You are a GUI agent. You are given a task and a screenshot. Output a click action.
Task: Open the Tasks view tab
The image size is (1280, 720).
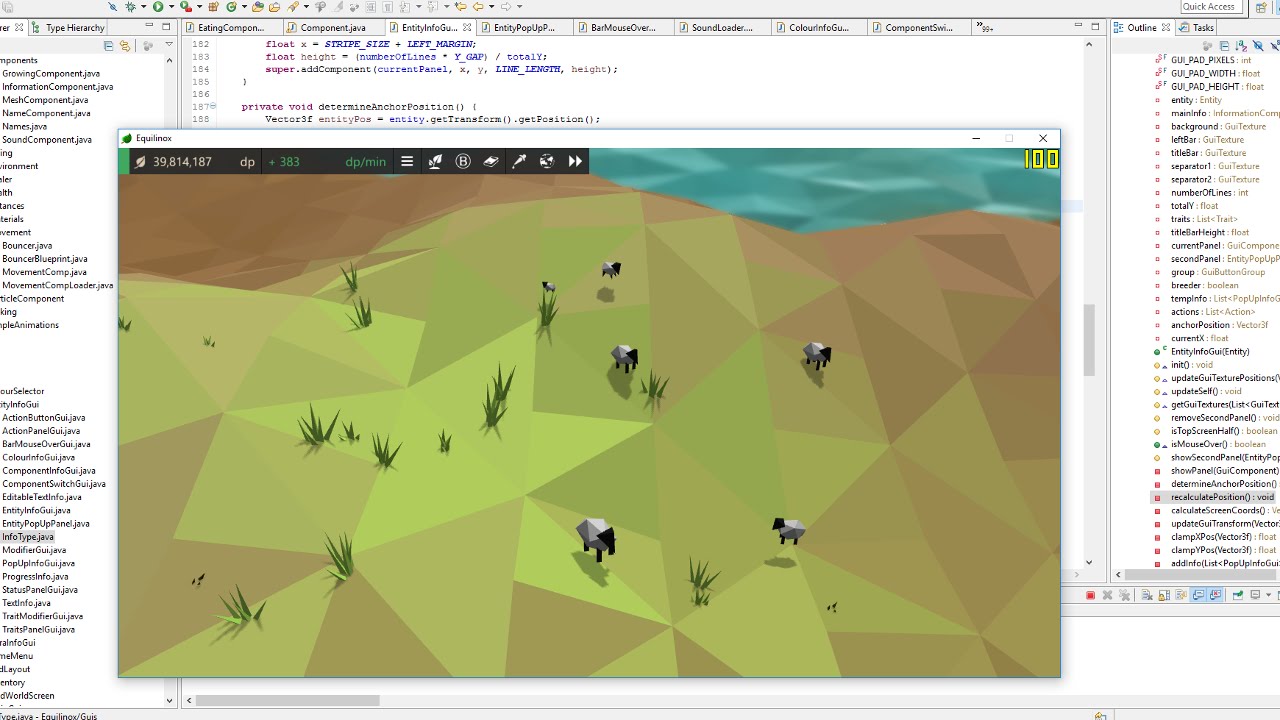pyautogui.click(x=1195, y=27)
